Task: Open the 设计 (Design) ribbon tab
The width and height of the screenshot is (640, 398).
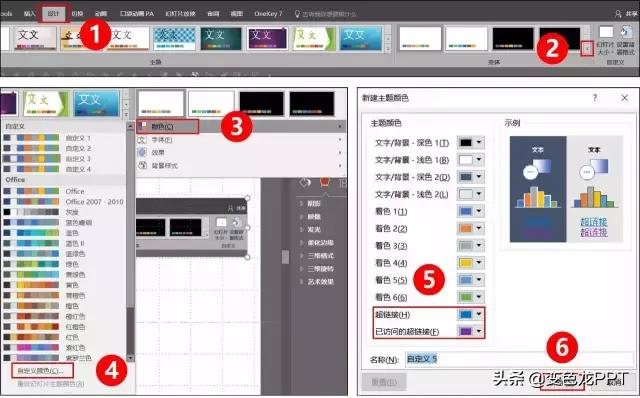Action: 54,13
